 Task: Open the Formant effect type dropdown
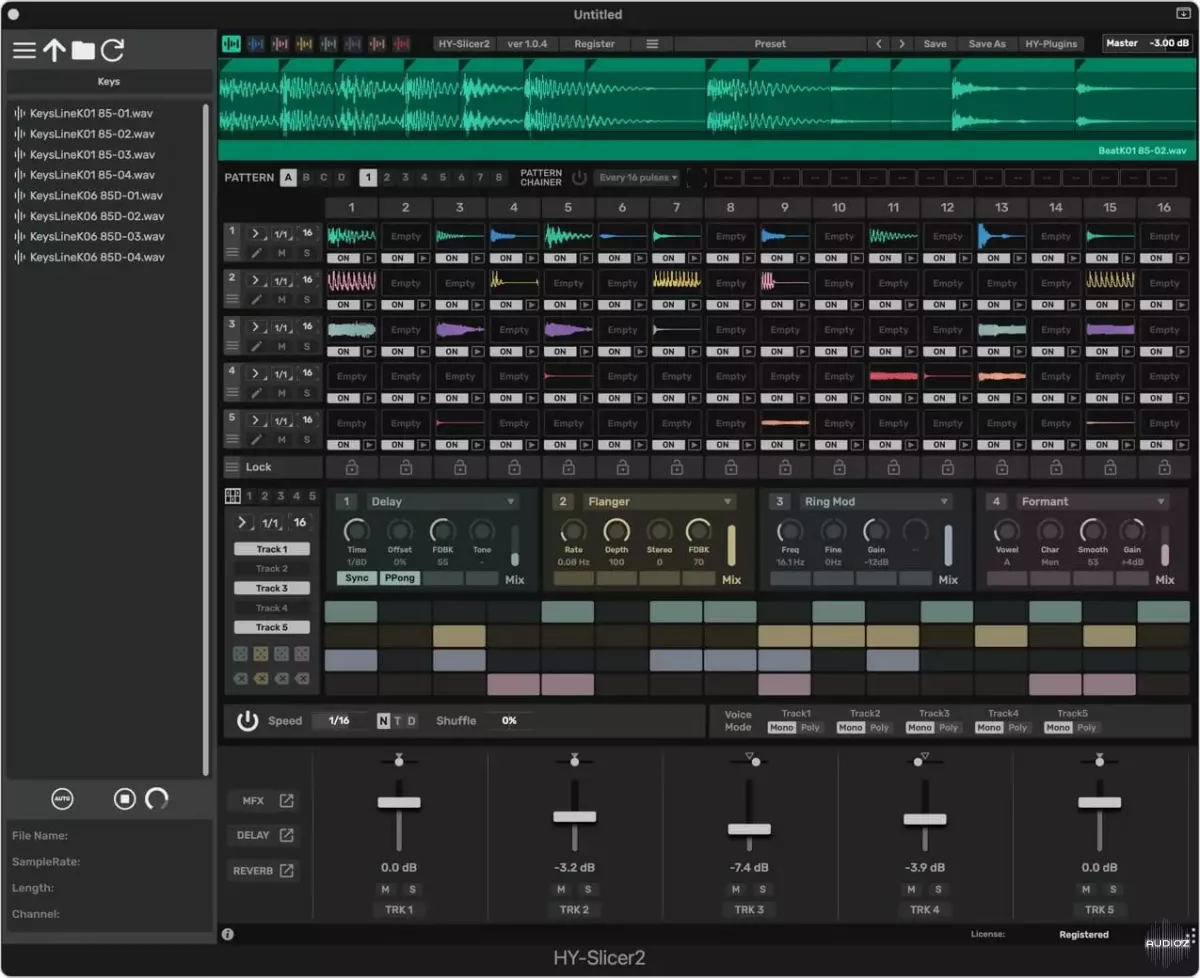tap(1093, 502)
